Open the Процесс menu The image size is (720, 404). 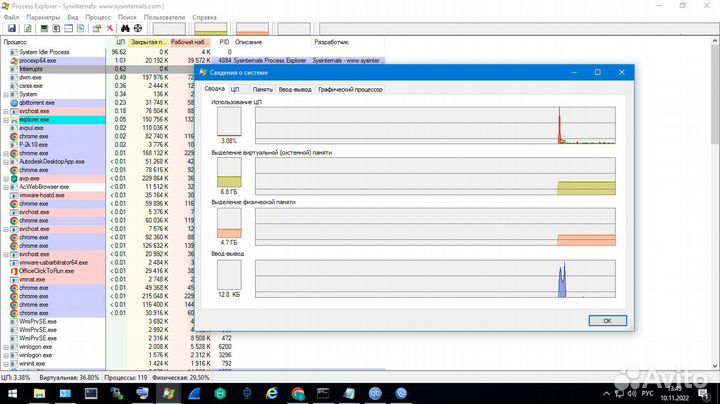pyautogui.click(x=98, y=17)
